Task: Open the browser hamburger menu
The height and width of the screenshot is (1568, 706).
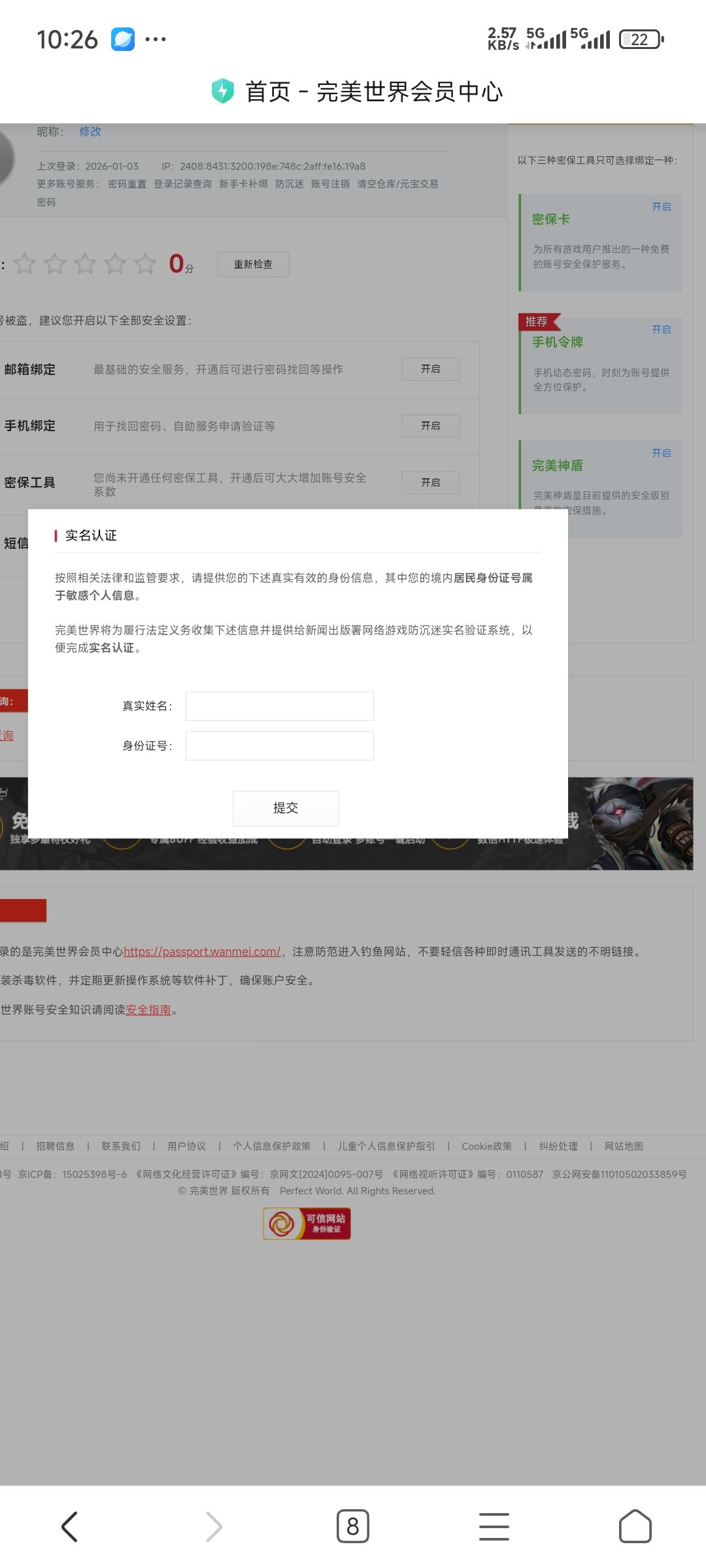Action: [494, 1527]
